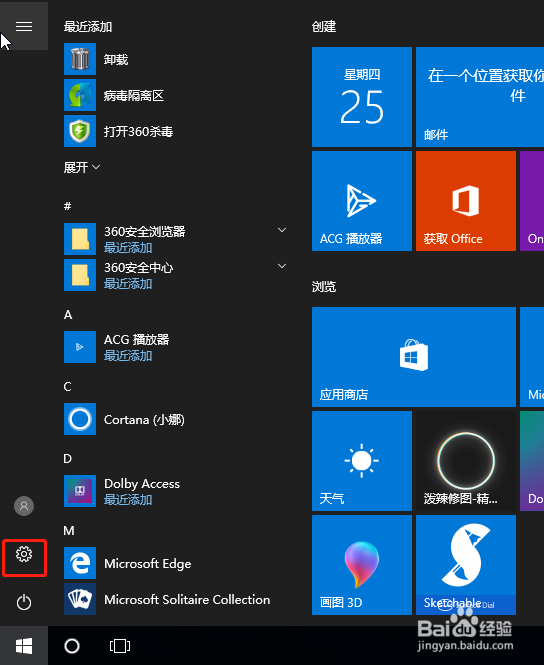Open the hamburger expand menu button
The height and width of the screenshot is (665, 544).
(x=24, y=26)
